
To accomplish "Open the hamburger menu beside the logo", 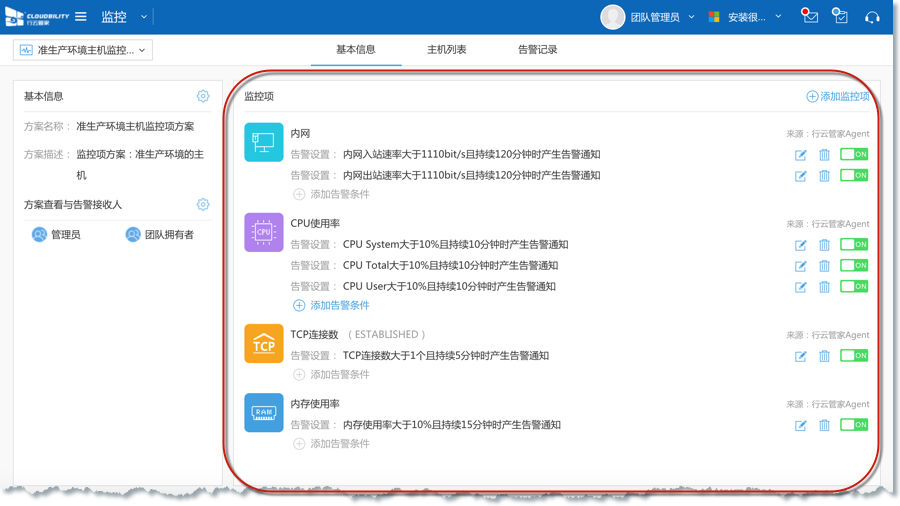I will [81, 17].
